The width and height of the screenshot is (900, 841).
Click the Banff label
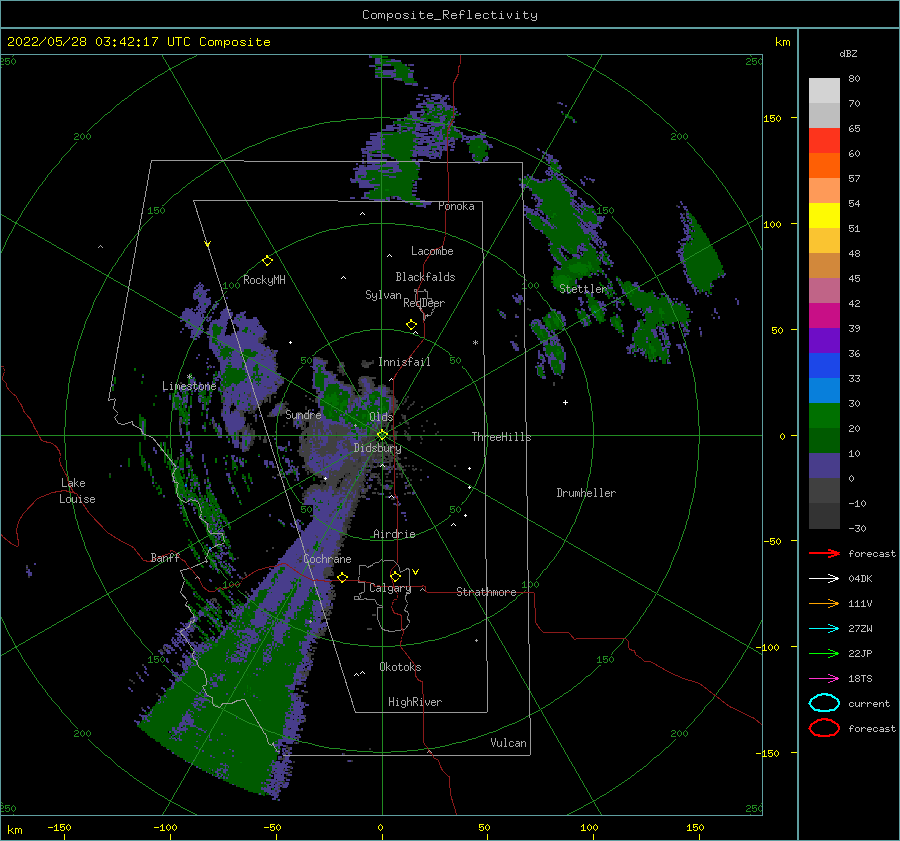[165, 557]
